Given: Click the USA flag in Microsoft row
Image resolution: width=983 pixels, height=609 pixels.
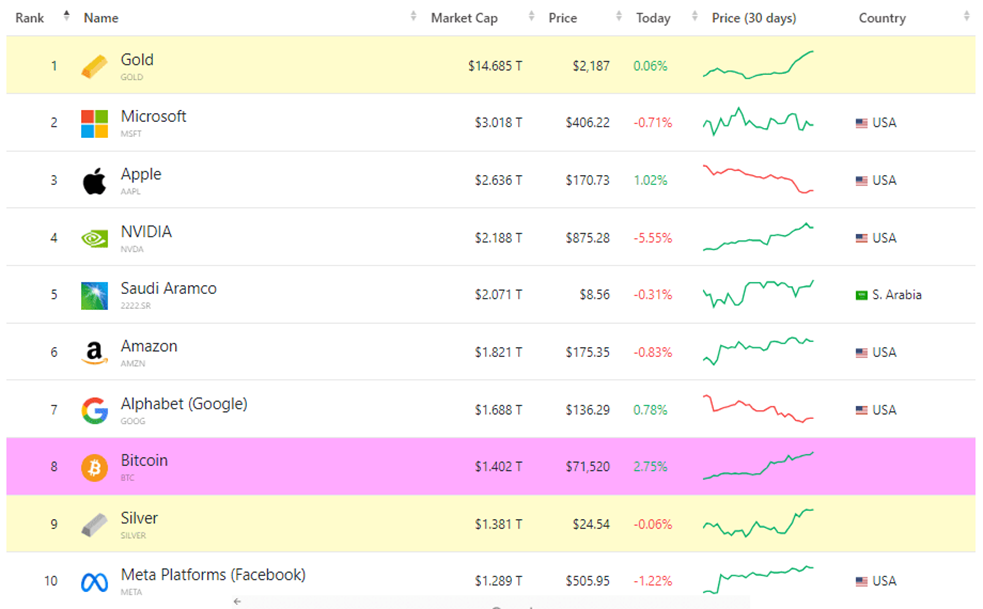Looking at the screenshot, I should [x=861, y=123].
